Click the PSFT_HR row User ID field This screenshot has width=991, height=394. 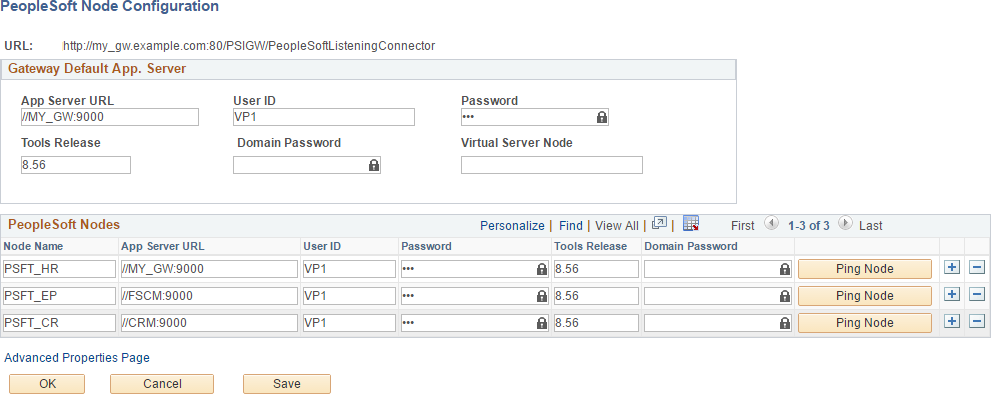(349, 269)
